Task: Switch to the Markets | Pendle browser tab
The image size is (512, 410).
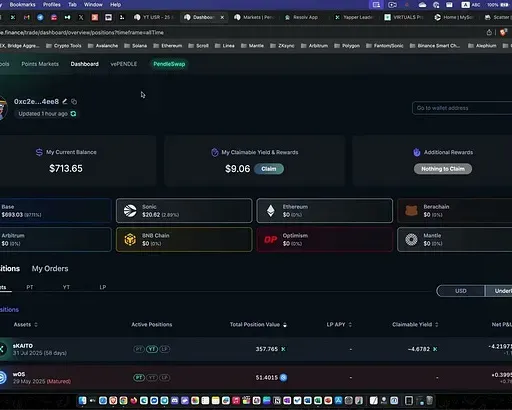Action: 255,17
